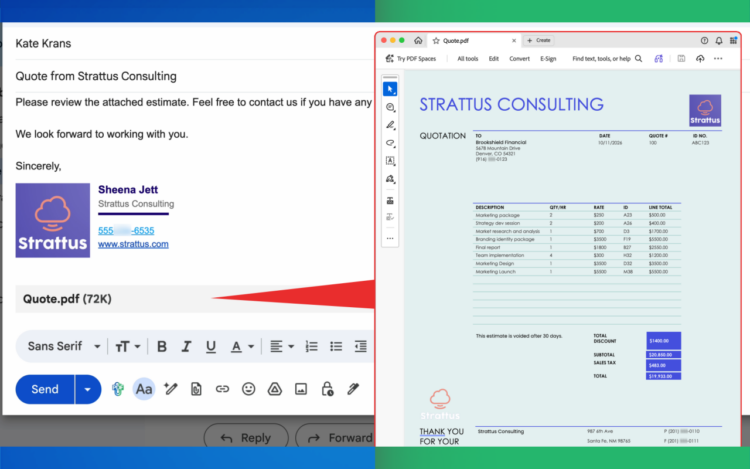
Task: Click the colorful extension icon beside Send
Action: 118,389
